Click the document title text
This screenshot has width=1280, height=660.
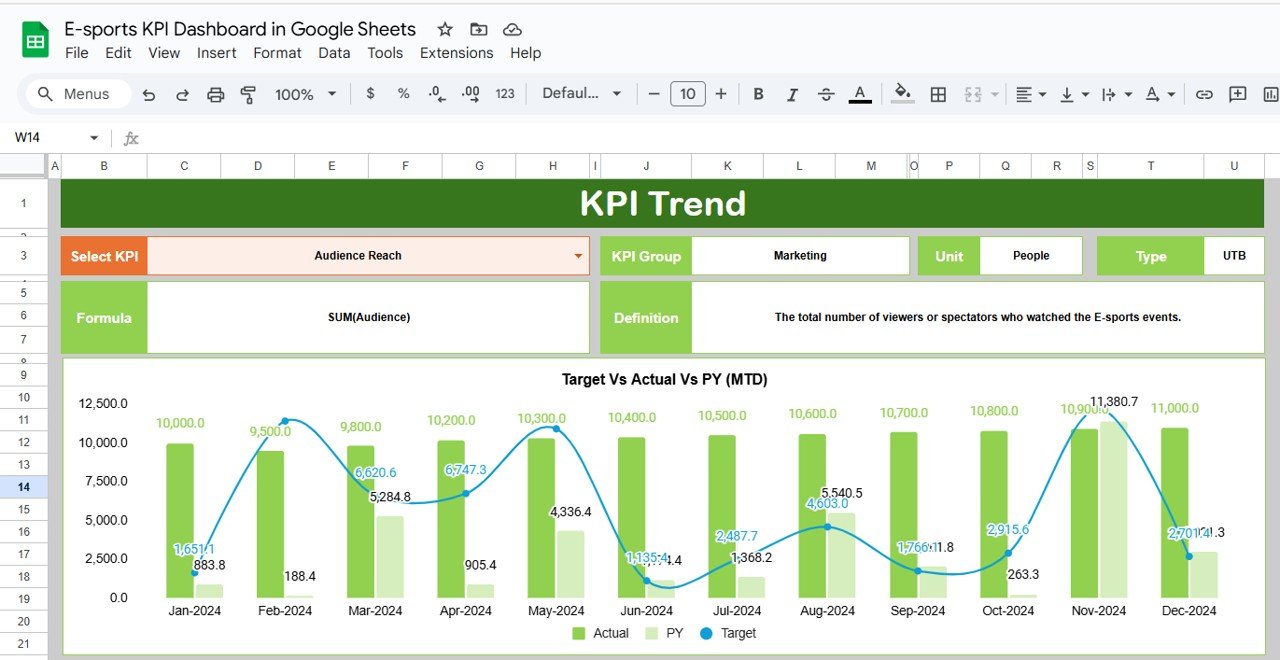[240, 29]
